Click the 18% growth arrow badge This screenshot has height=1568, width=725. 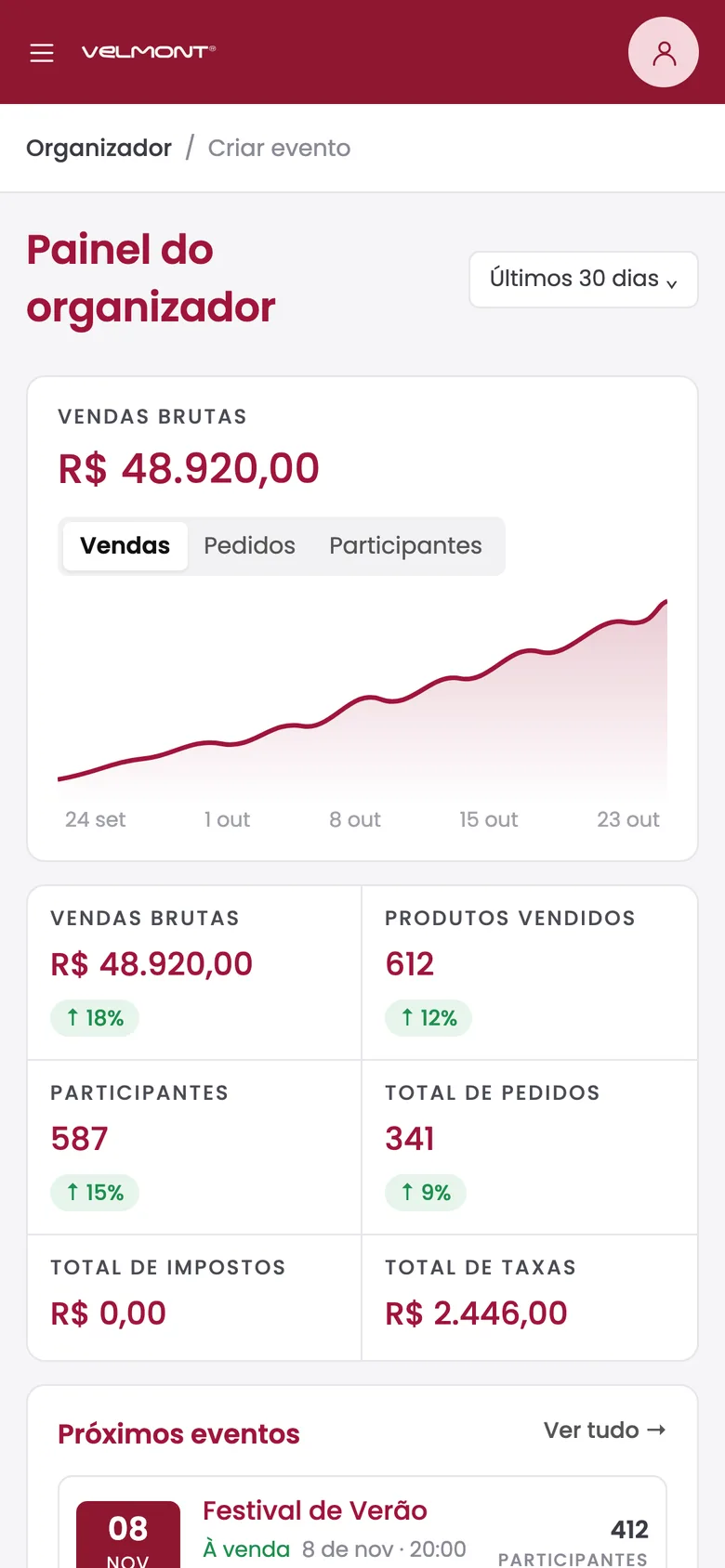tap(95, 1018)
